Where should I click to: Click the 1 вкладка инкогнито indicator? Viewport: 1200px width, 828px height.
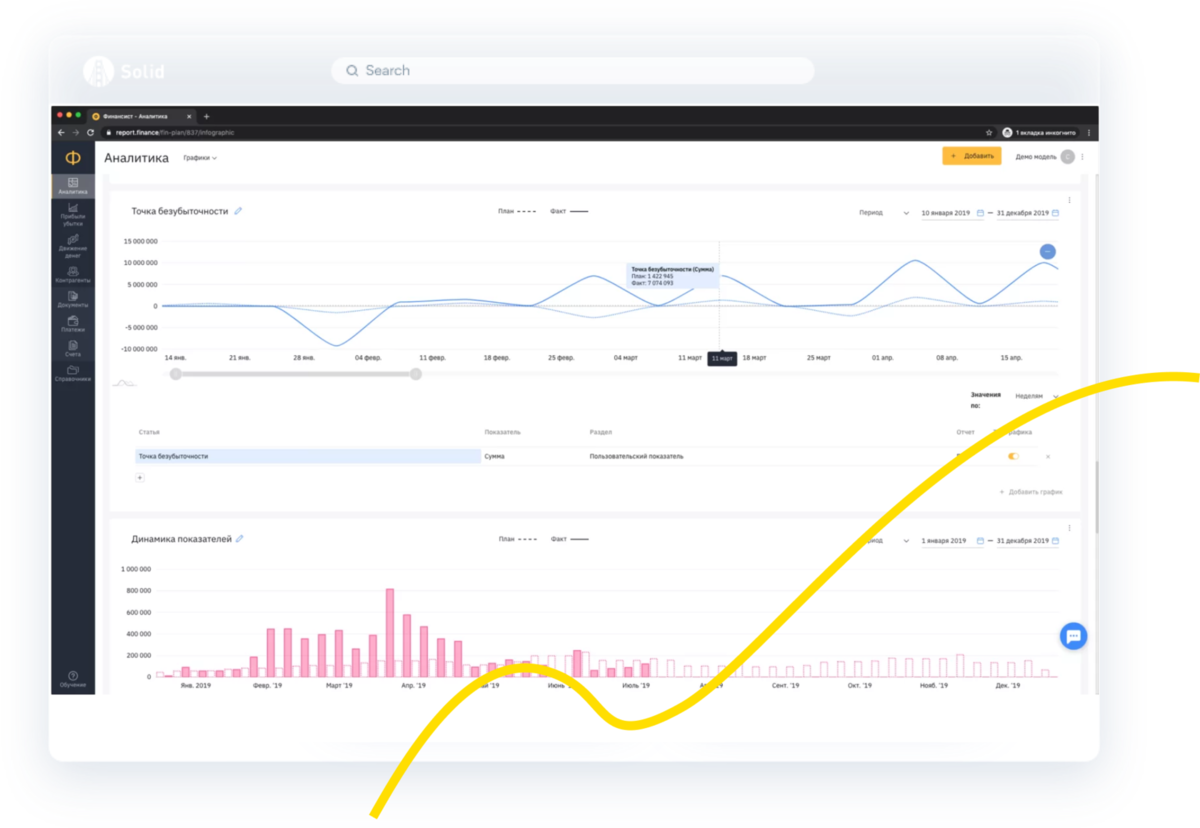click(x=1039, y=132)
